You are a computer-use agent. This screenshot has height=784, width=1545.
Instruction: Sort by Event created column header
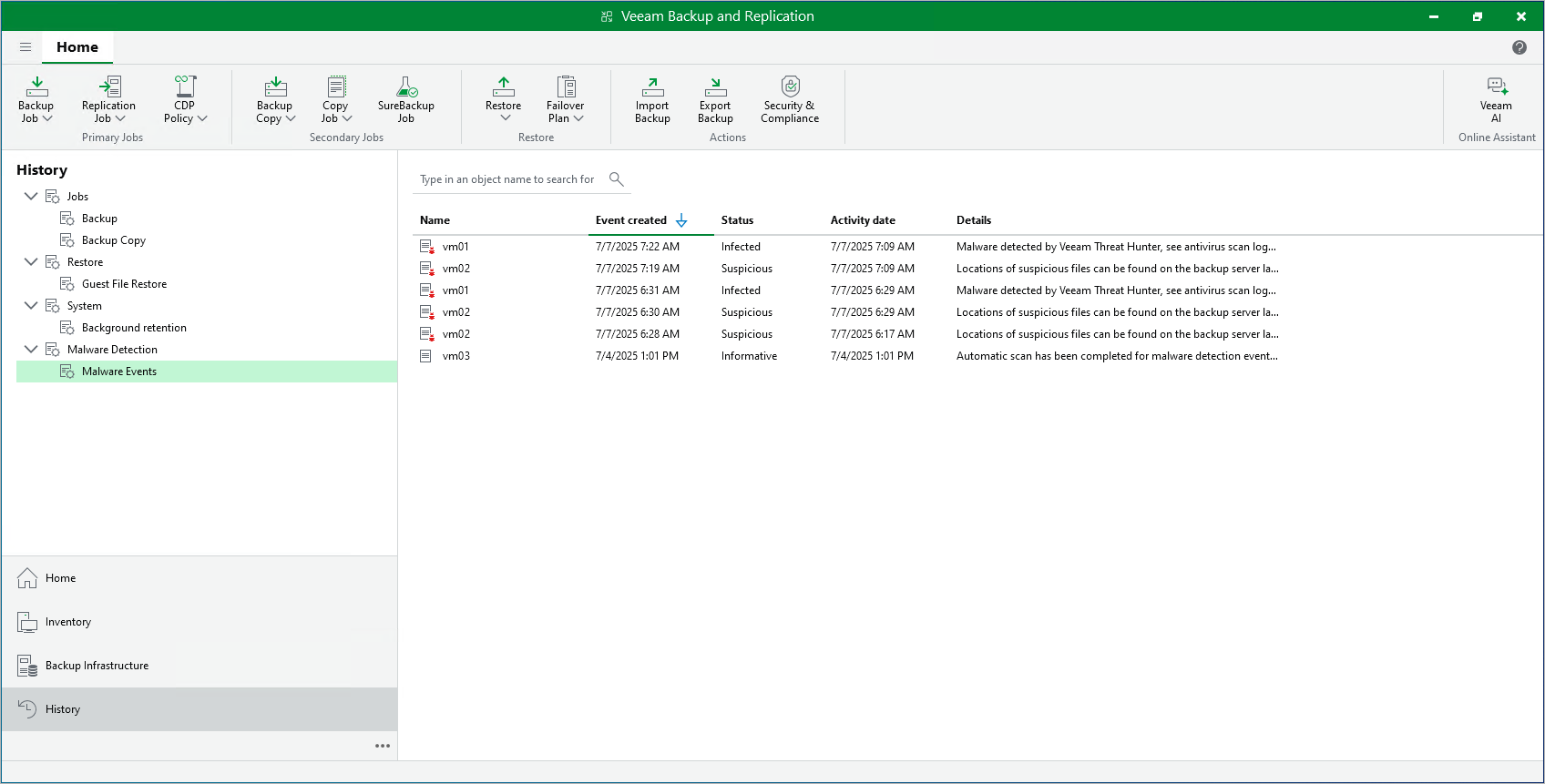tap(631, 220)
